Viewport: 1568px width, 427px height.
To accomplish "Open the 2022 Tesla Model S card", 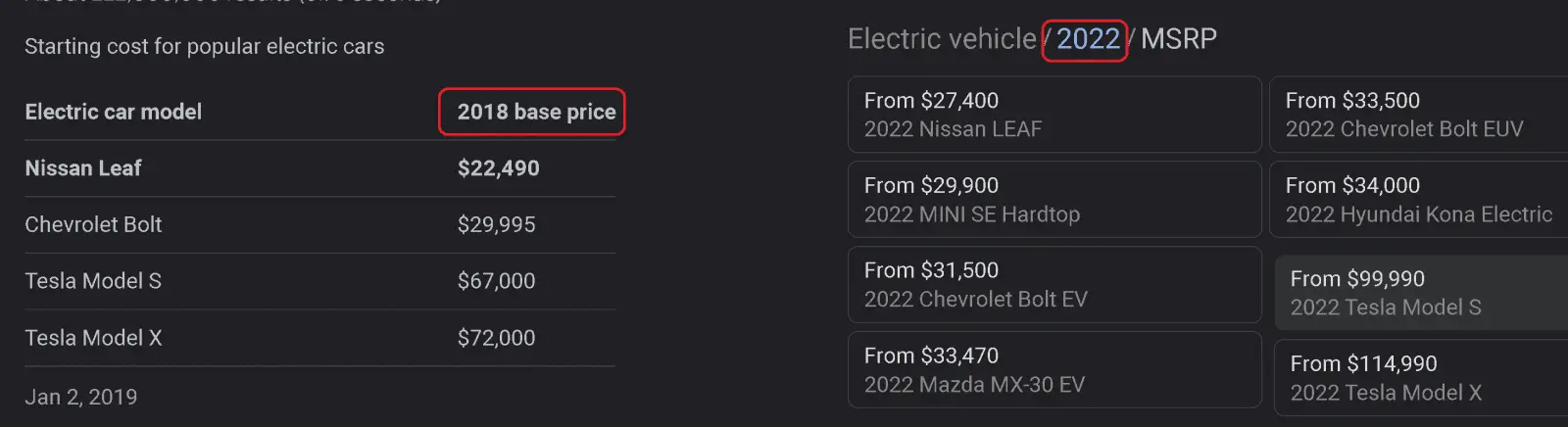I will (1421, 293).
